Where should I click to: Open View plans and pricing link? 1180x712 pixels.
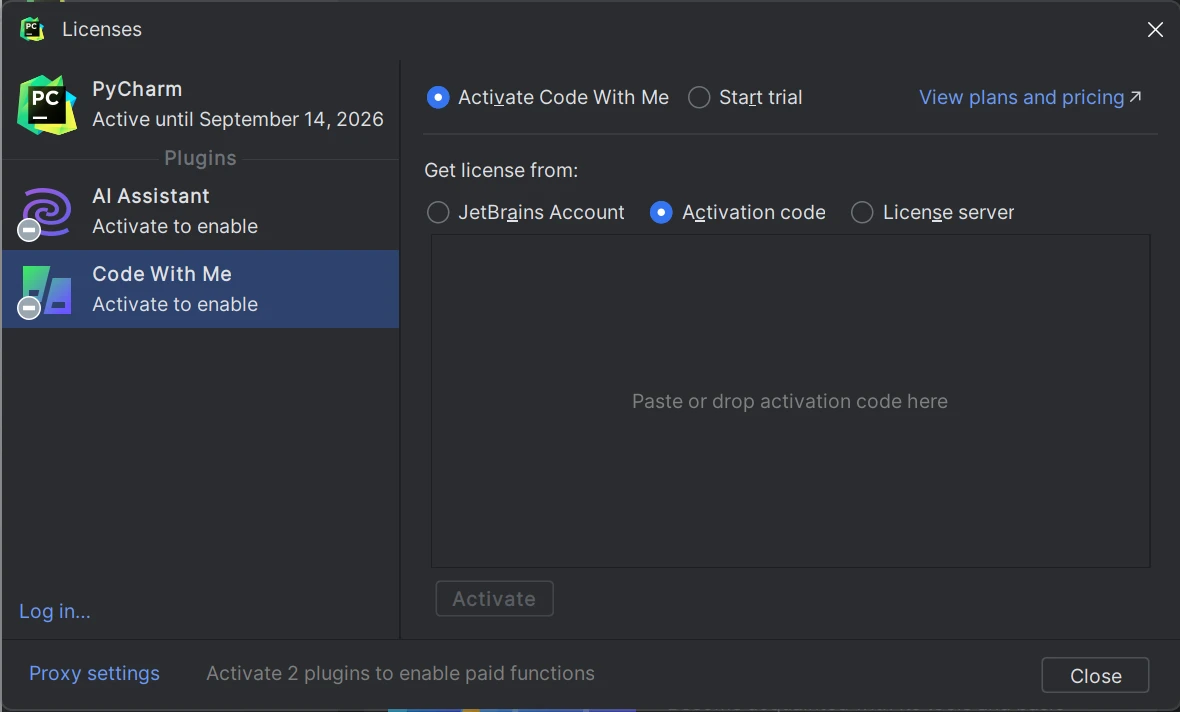(1030, 97)
